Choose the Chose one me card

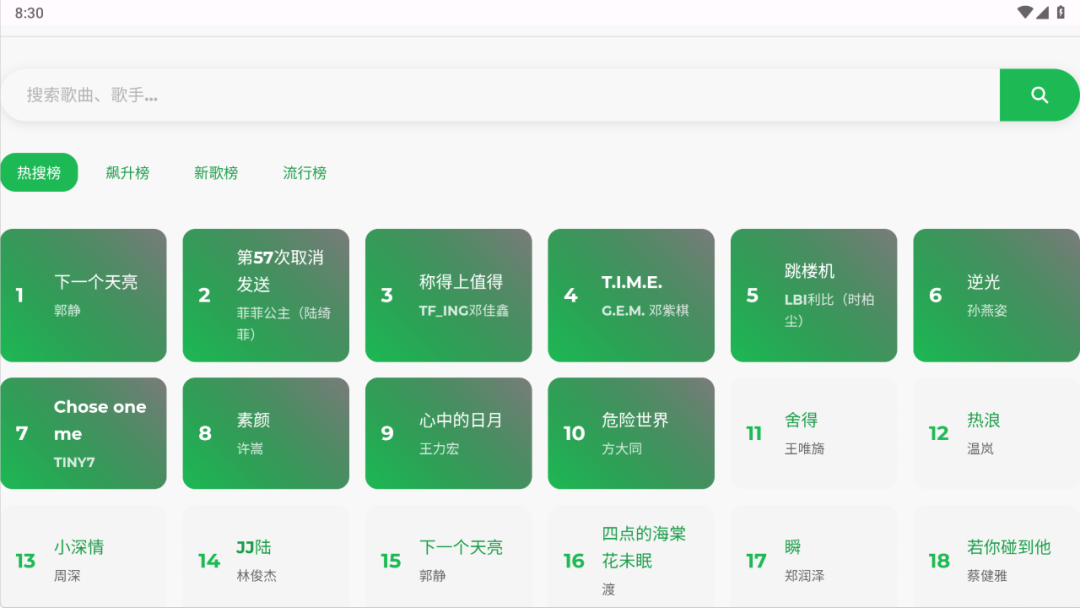(83, 433)
